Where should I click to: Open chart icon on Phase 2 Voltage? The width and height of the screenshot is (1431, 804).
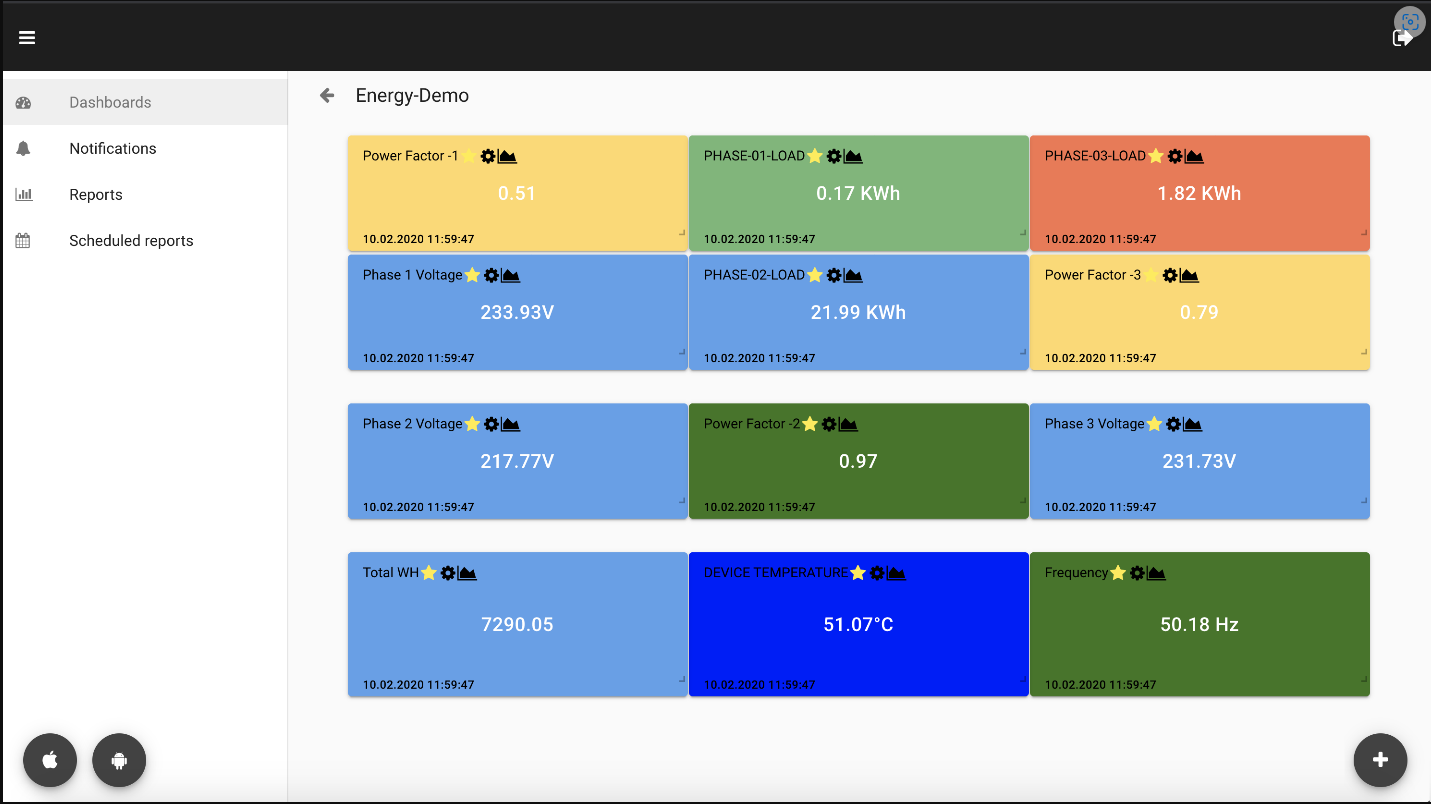click(510, 424)
